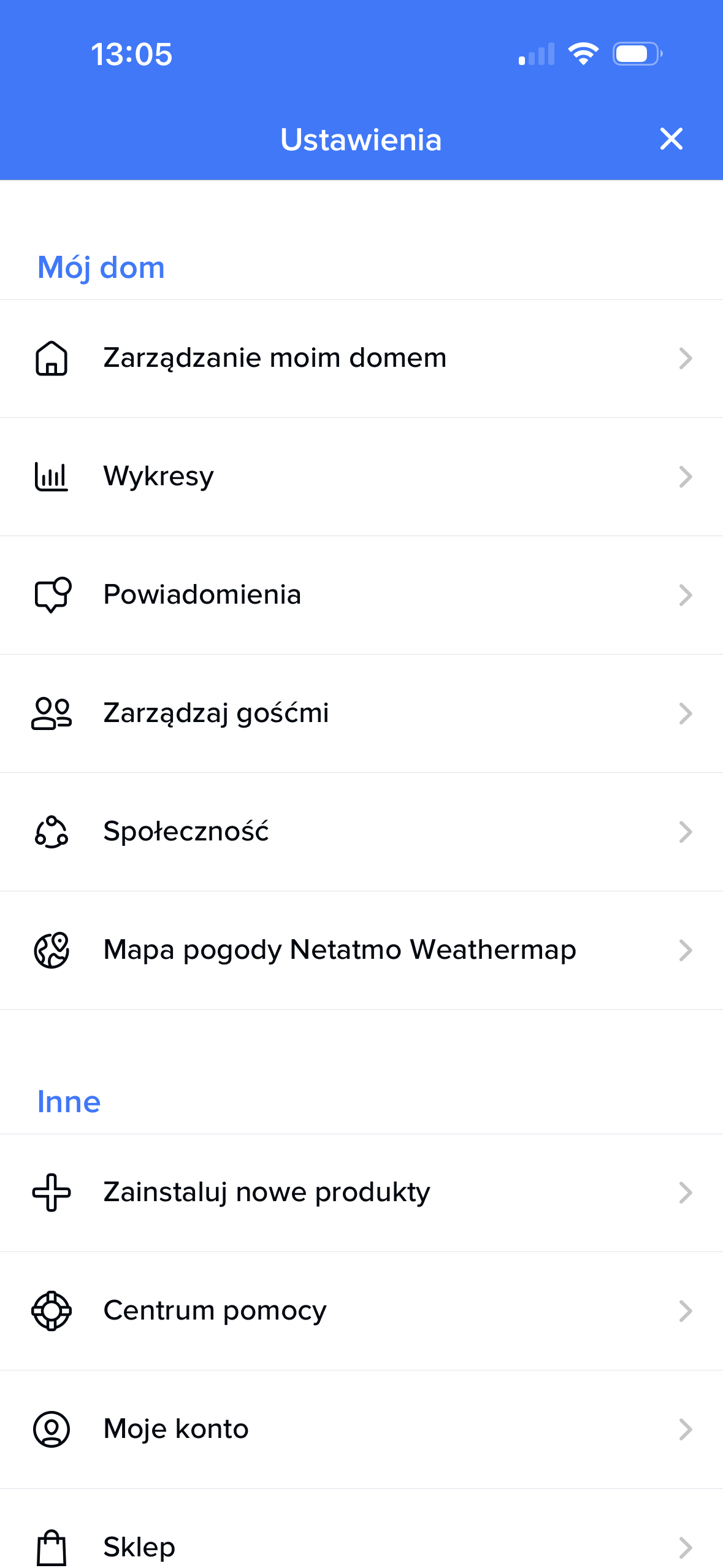The height and width of the screenshot is (1568, 723).
Task: Tap the house icon for home management
Action: tap(52, 358)
